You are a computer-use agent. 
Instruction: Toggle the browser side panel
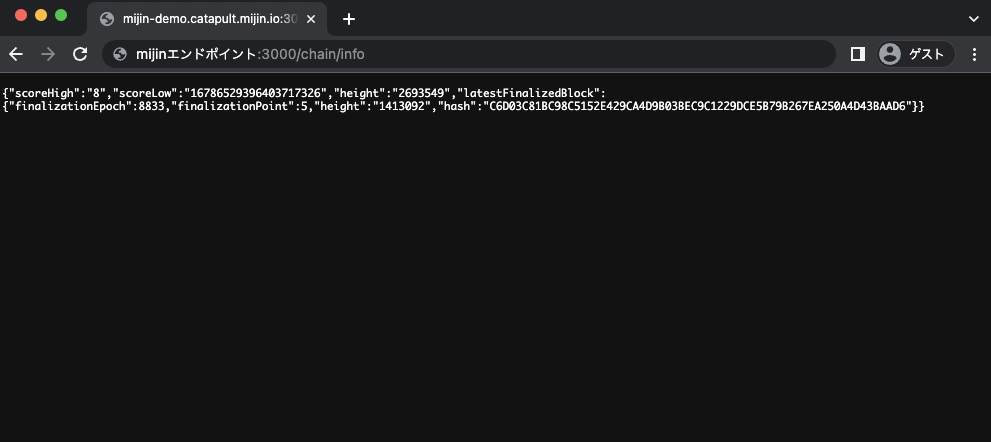coord(858,54)
